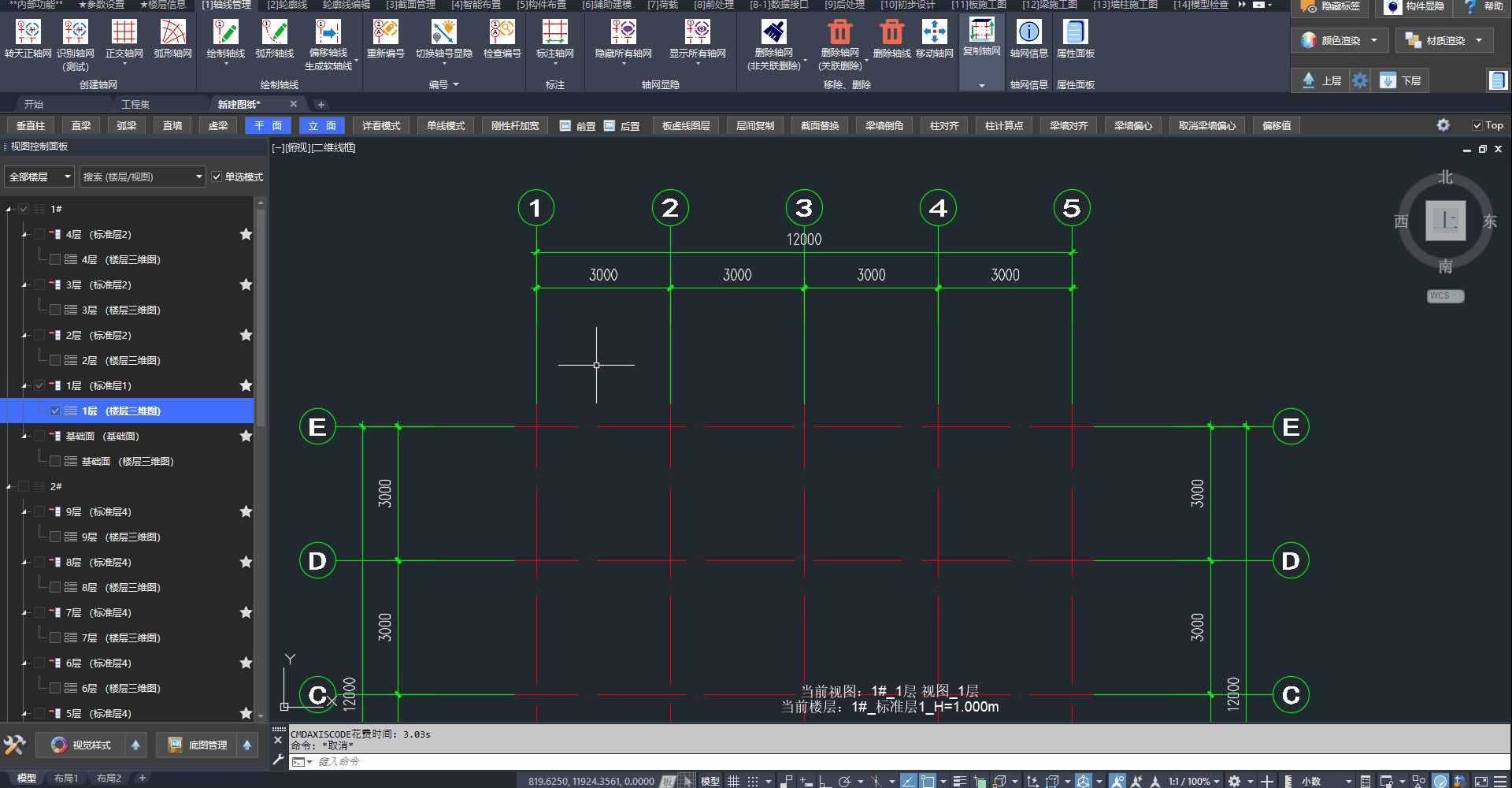Viewport: 1512px width, 788px height.
Task: Click the 详看模式 button
Action: 381,125
